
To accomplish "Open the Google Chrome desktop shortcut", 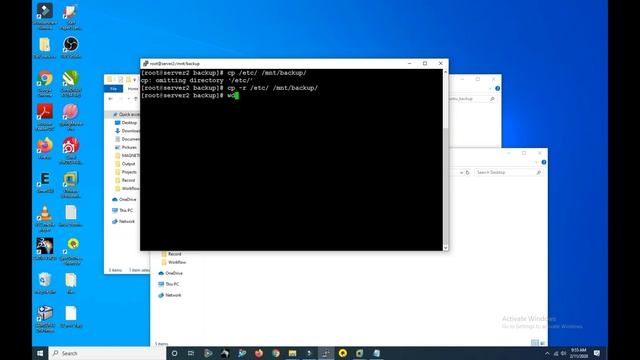I will coord(45,83).
